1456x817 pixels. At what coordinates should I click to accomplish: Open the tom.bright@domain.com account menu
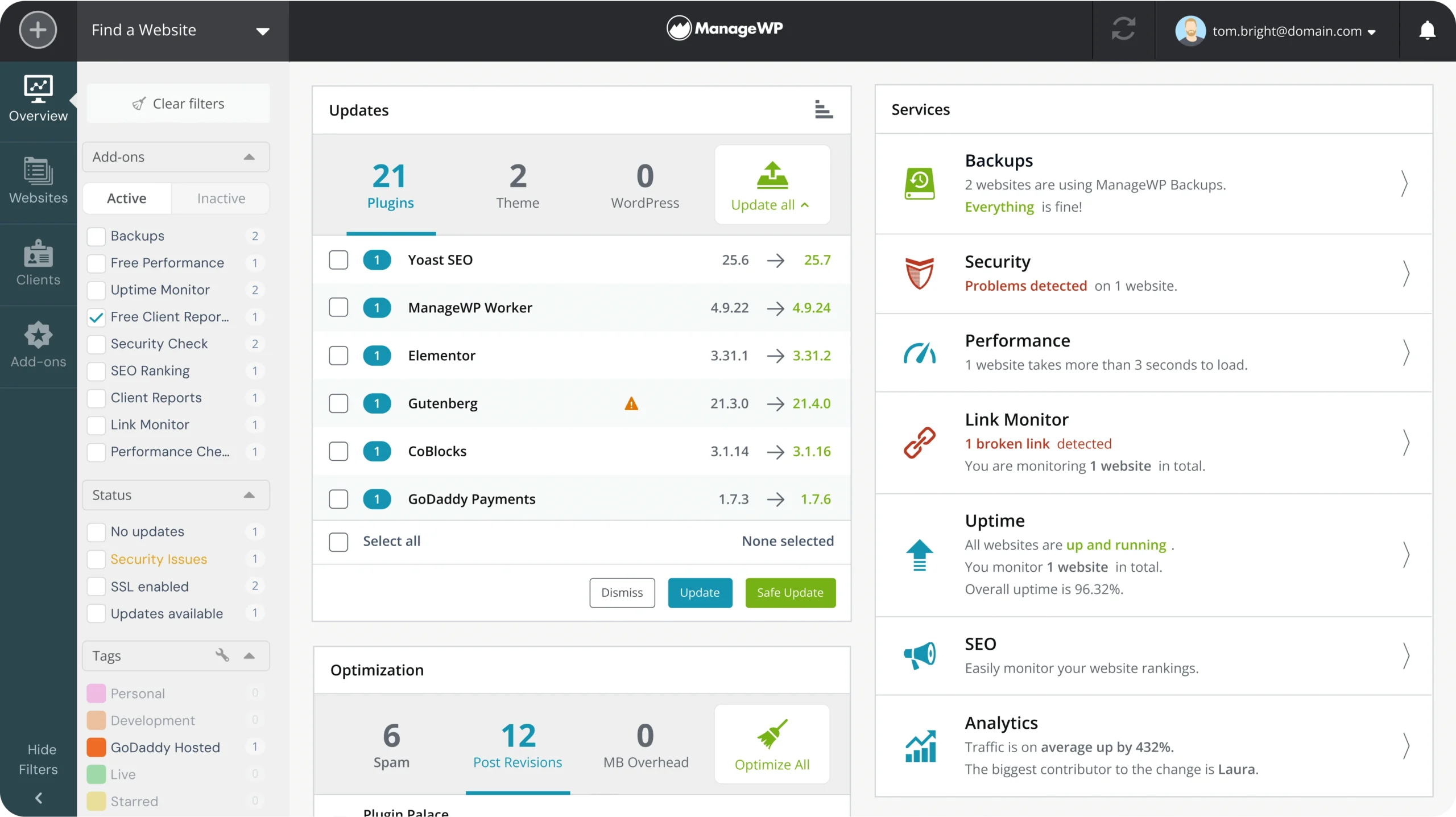pos(1277,31)
